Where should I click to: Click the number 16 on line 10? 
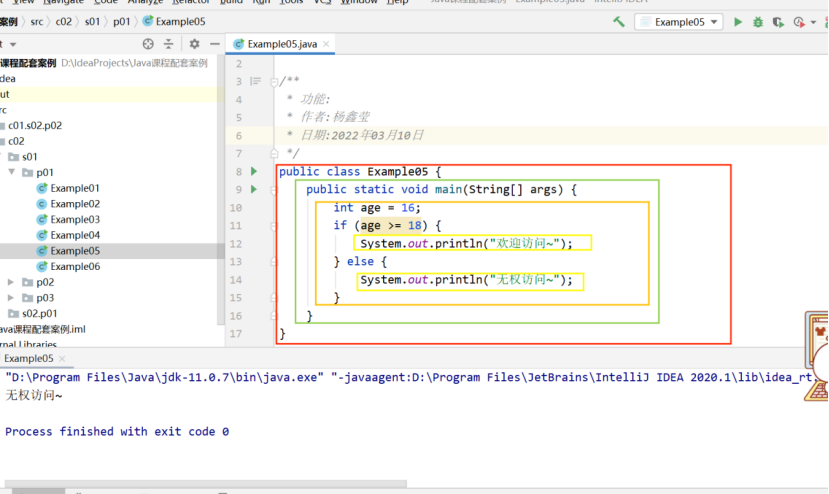(x=408, y=208)
